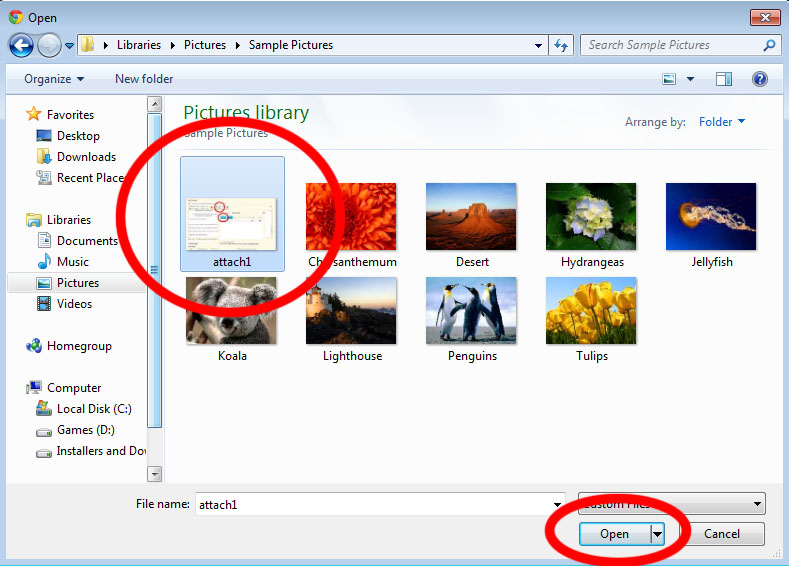The image size is (789, 566).
Task: Open Local Disk (C:) drive
Action: coord(94,409)
